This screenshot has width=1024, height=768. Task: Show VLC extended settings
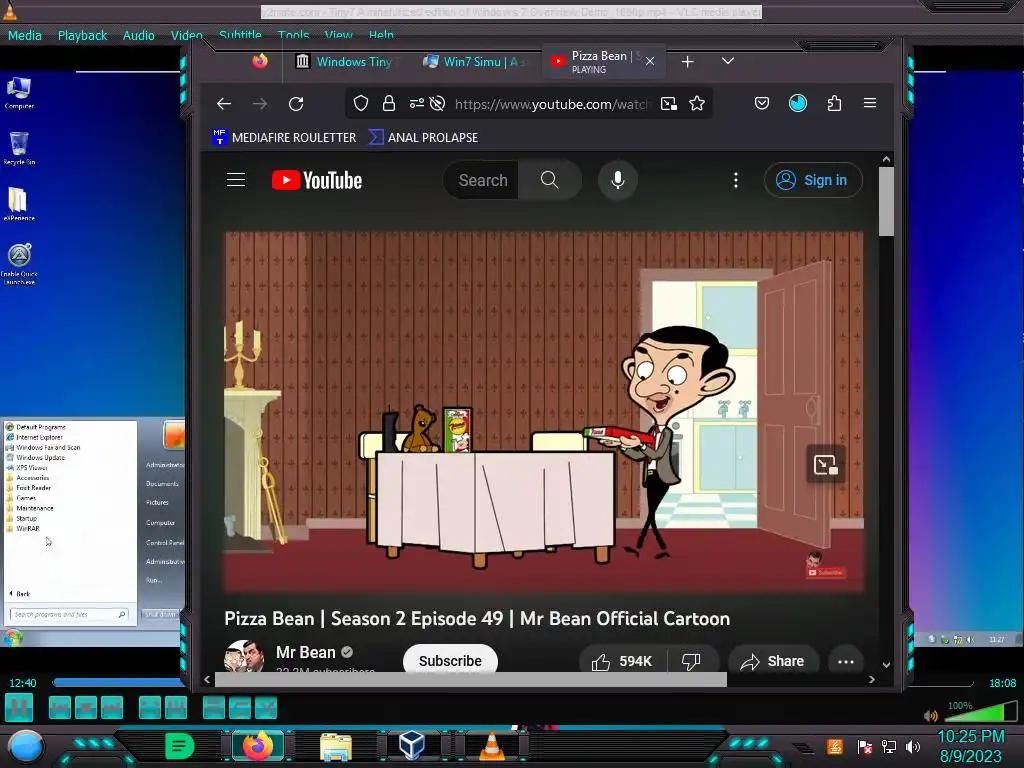176,708
